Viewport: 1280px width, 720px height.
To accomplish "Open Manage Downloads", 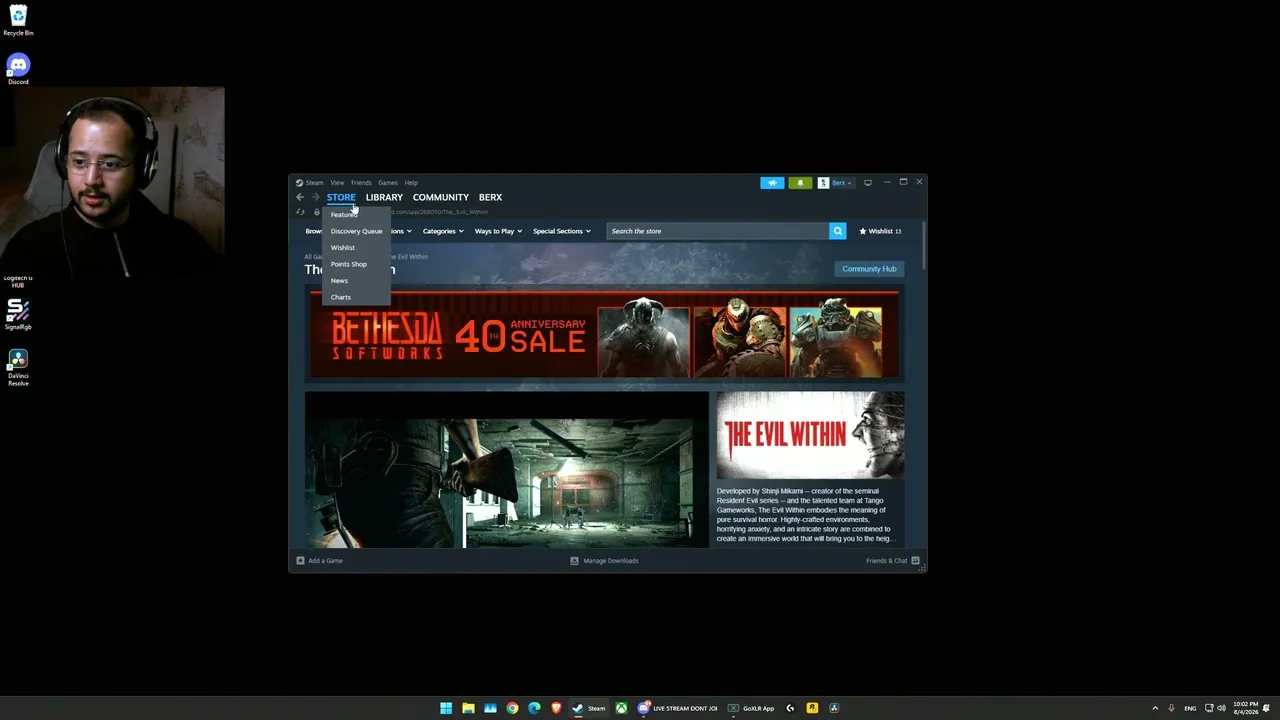I will pyautogui.click(x=604, y=561).
